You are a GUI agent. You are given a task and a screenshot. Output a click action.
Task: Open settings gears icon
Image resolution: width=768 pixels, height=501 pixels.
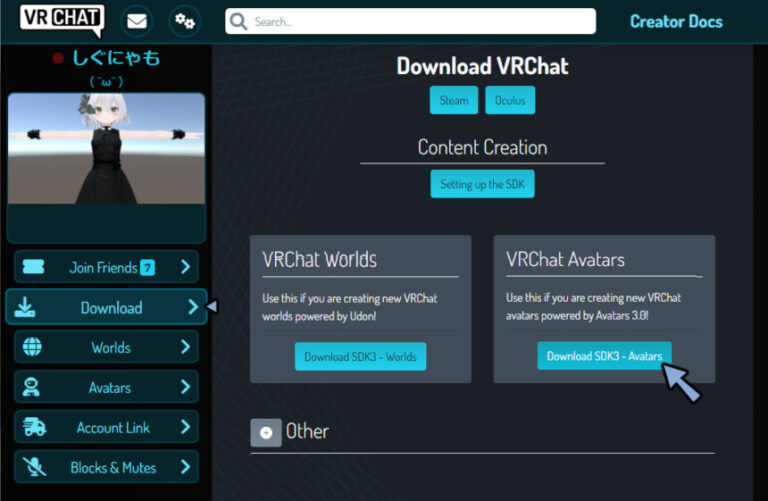pyautogui.click(x=184, y=21)
